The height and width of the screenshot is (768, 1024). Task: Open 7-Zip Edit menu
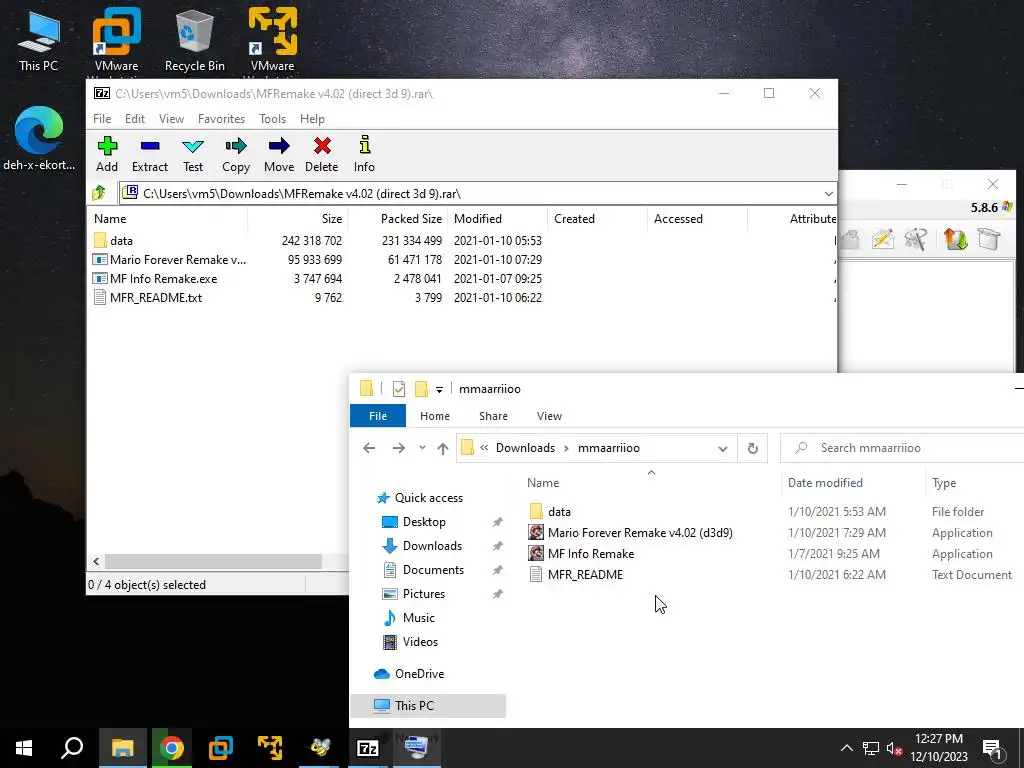tap(135, 119)
